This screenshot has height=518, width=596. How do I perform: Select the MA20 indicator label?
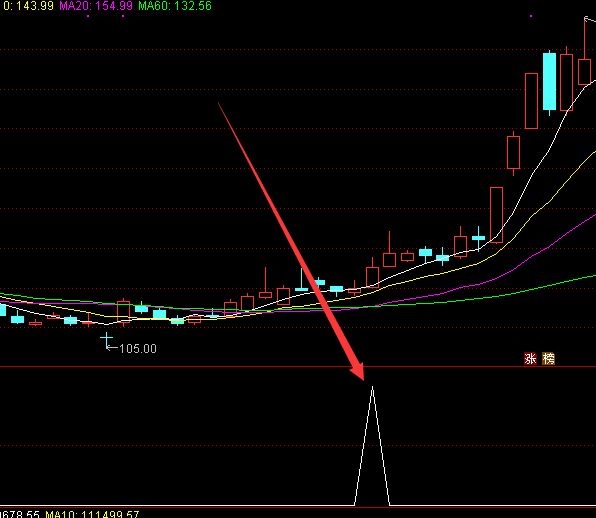click(96, 6)
